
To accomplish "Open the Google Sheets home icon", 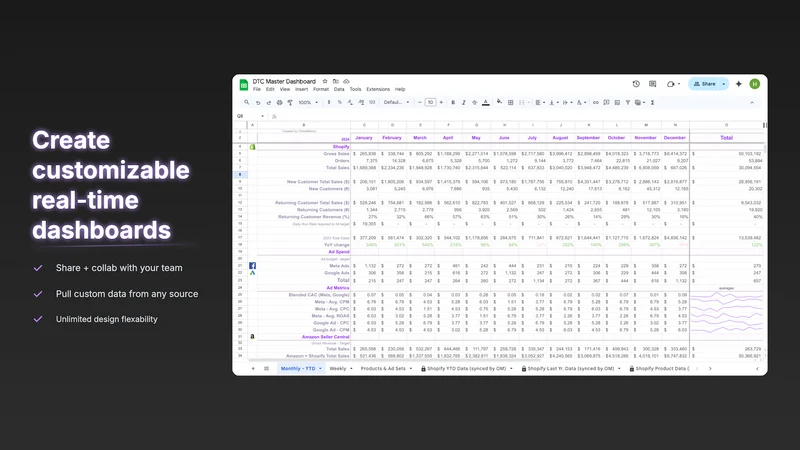I will point(244,85).
